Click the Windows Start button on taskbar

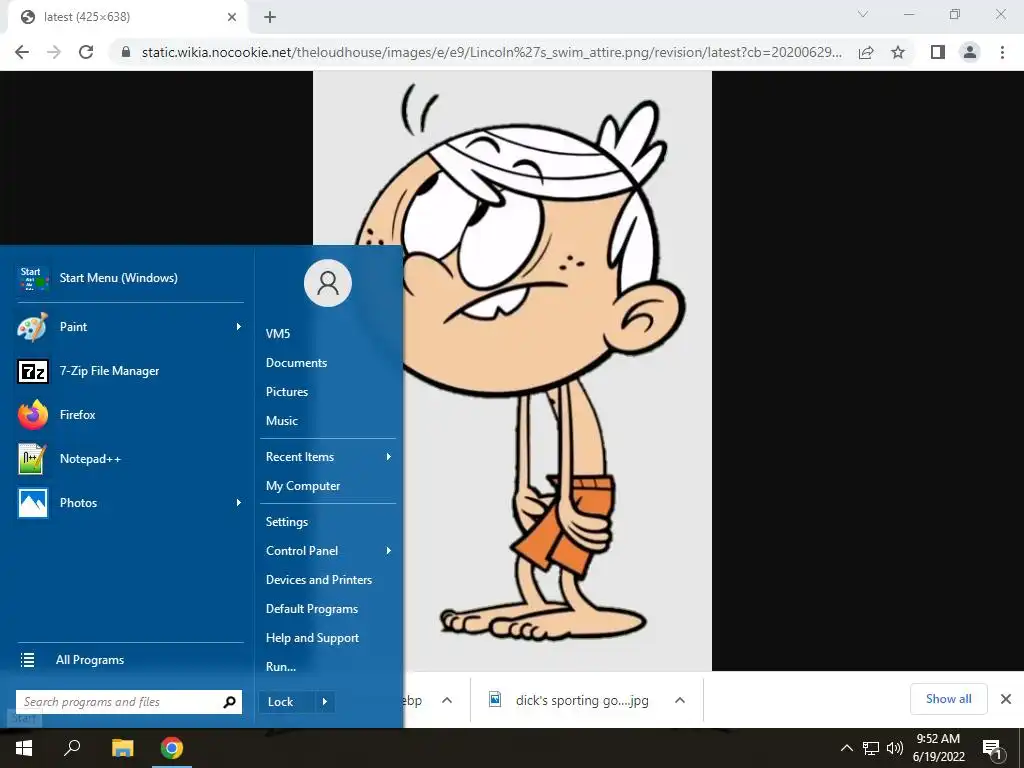(x=24, y=748)
